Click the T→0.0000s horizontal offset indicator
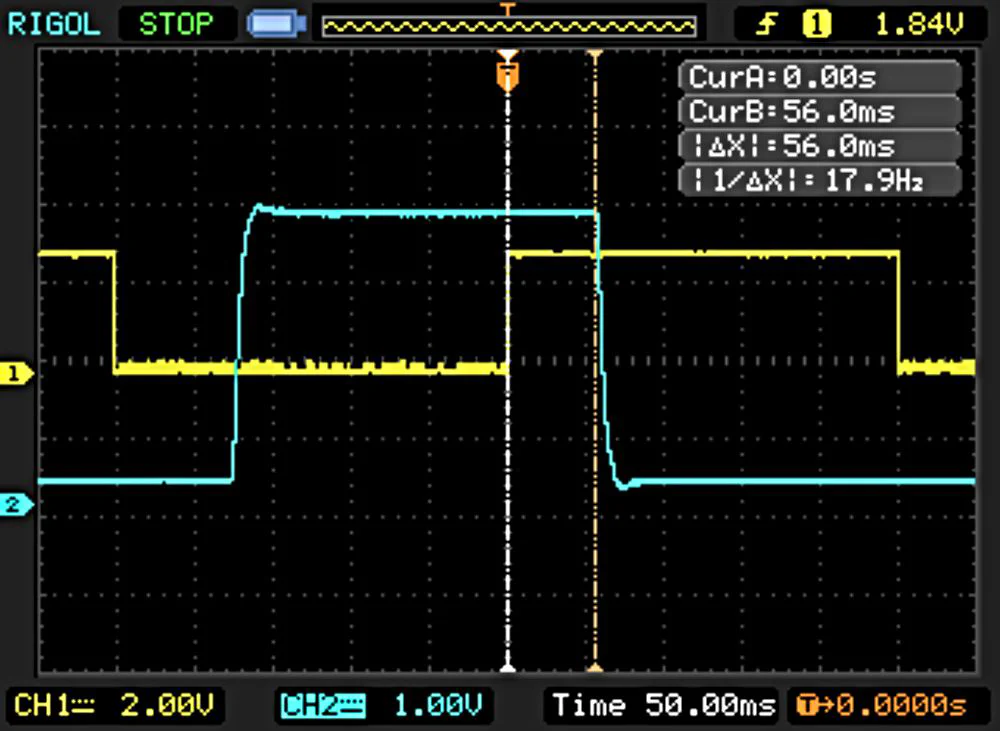 pyautogui.click(x=889, y=706)
